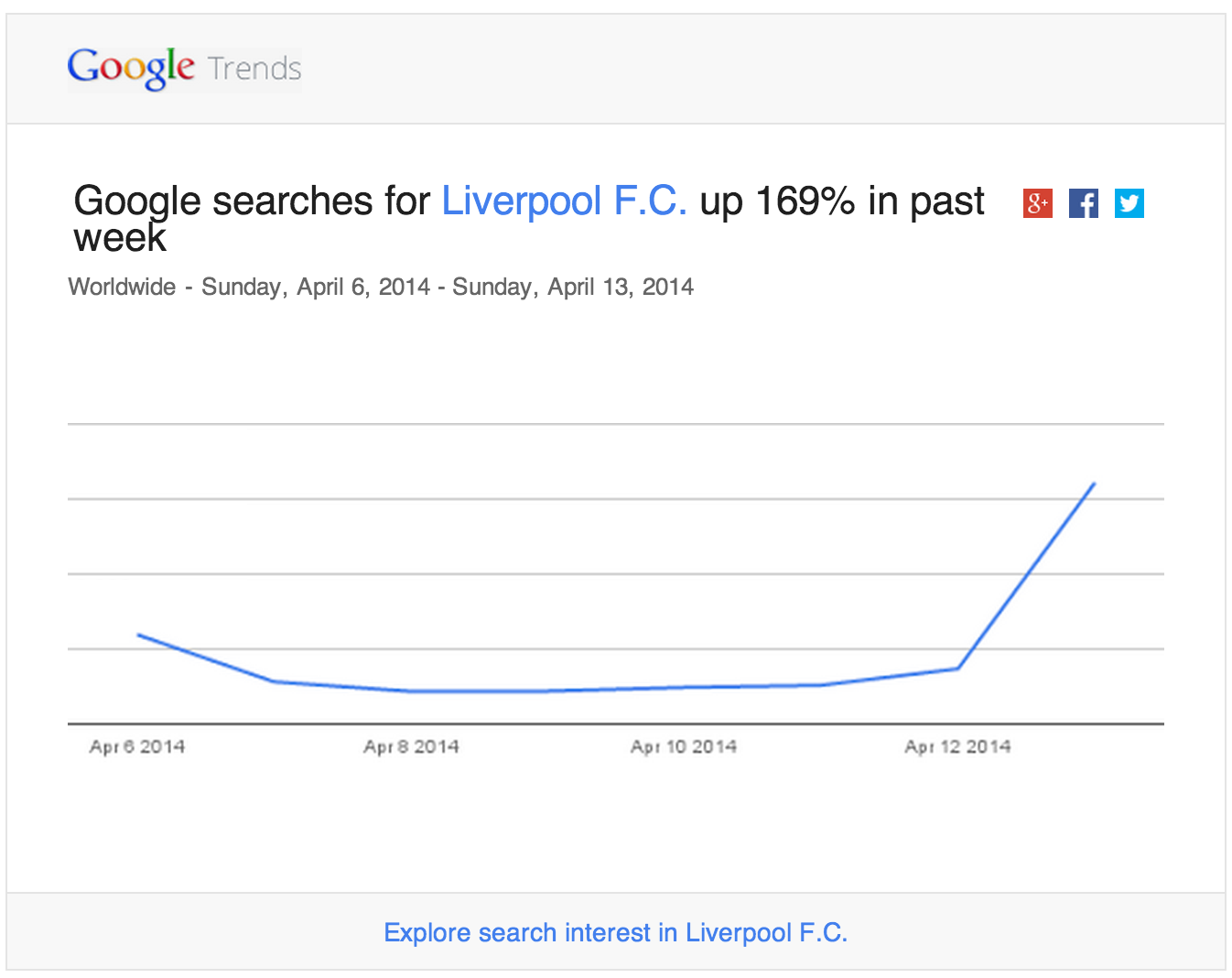Viewport: 1232px width, 978px height.
Task: Click the "up 169% in past" headline text
Action: pyautogui.click(x=842, y=201)
